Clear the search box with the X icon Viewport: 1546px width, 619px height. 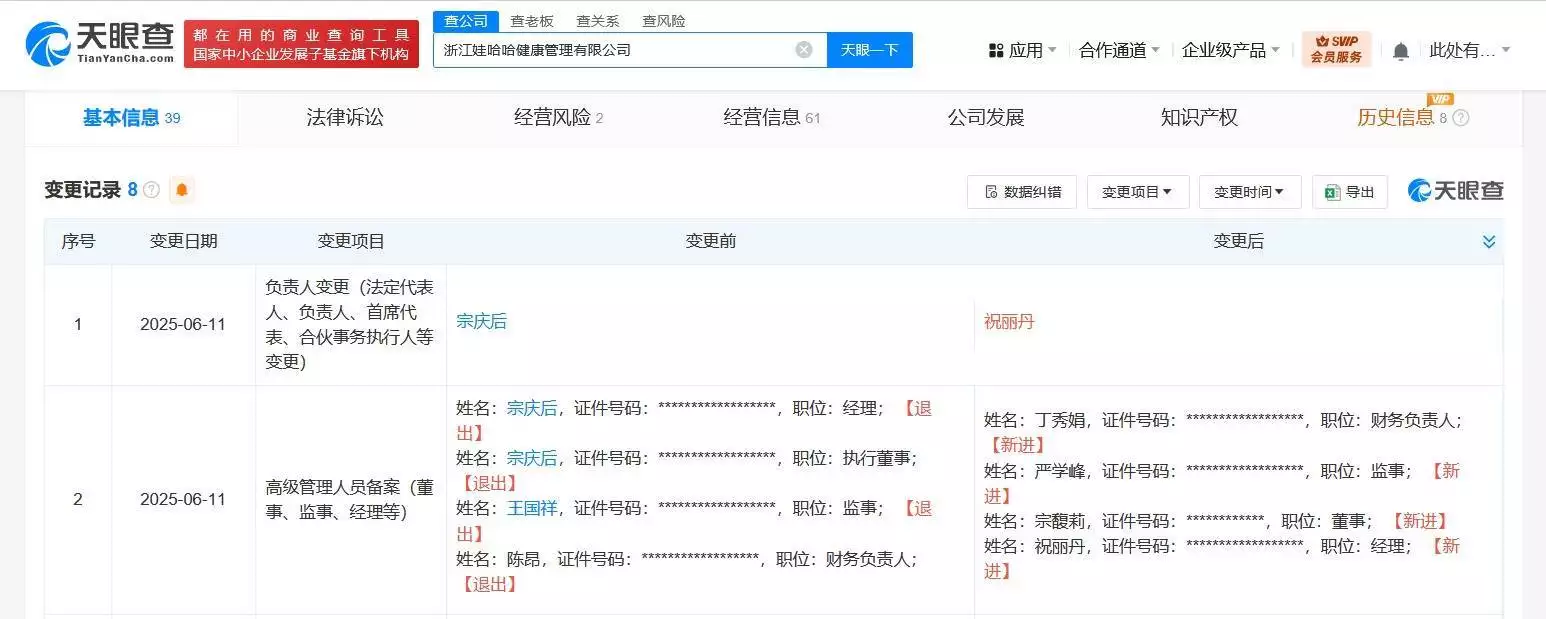pyautogui.click(x=804, y=50)
